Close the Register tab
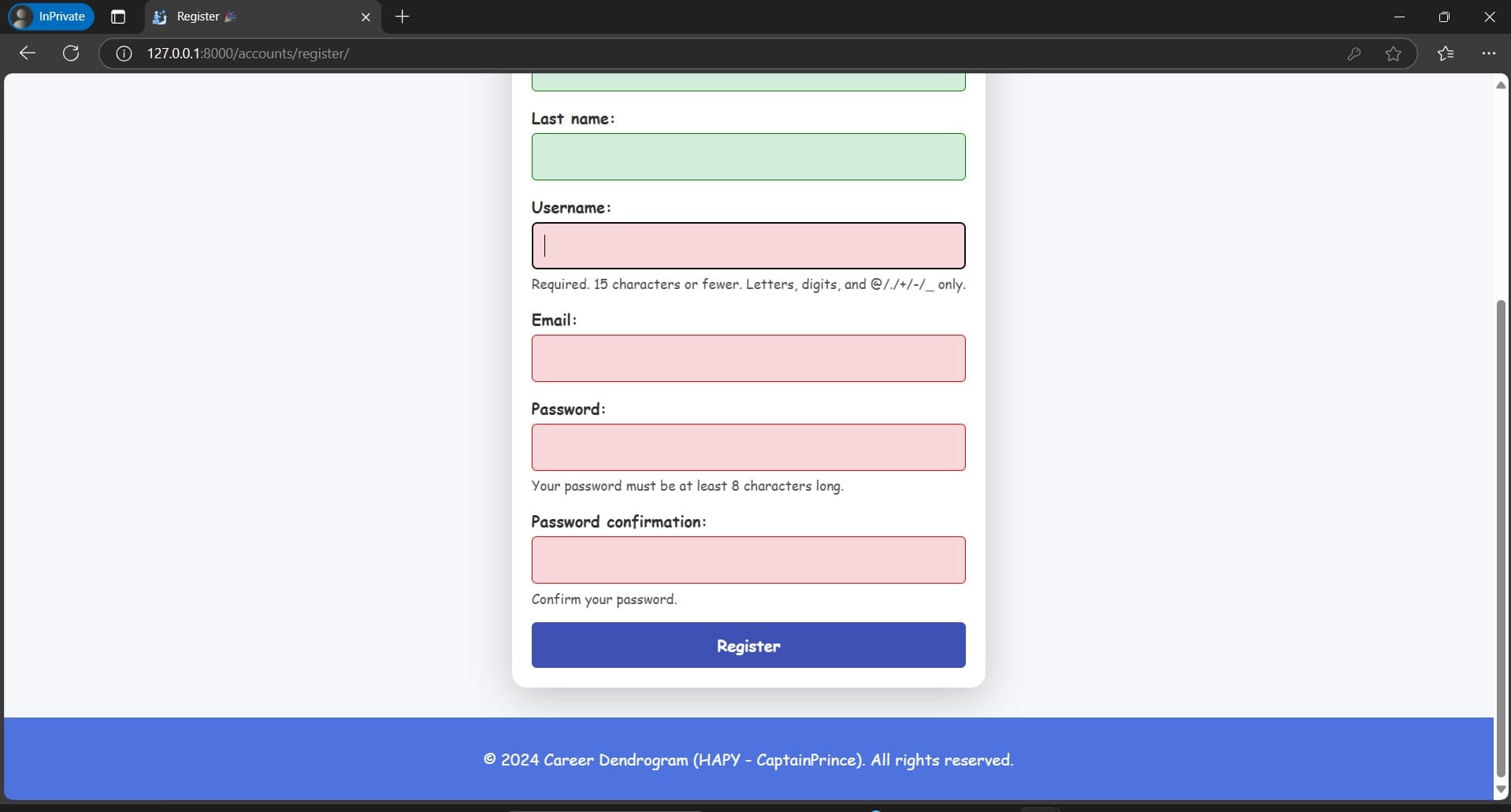The height and width of the screenshot is (812, 1511). (x=366, y=17)
